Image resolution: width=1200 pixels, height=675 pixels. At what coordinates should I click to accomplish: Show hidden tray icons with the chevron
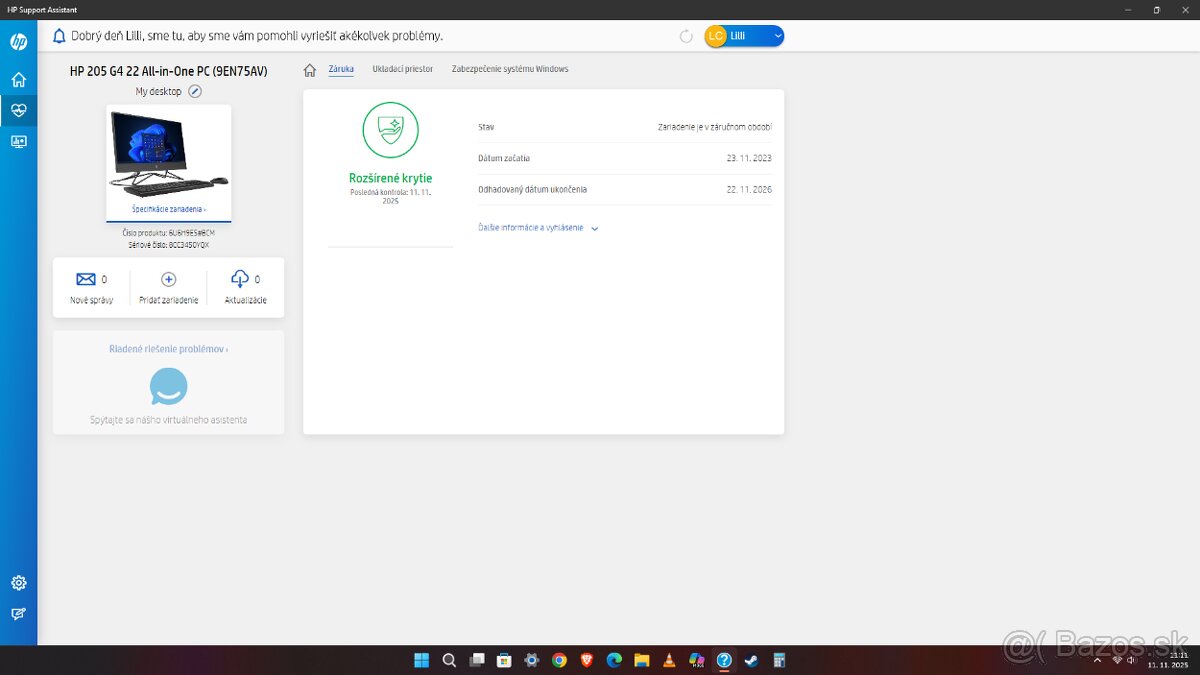tap(1097, 660)
